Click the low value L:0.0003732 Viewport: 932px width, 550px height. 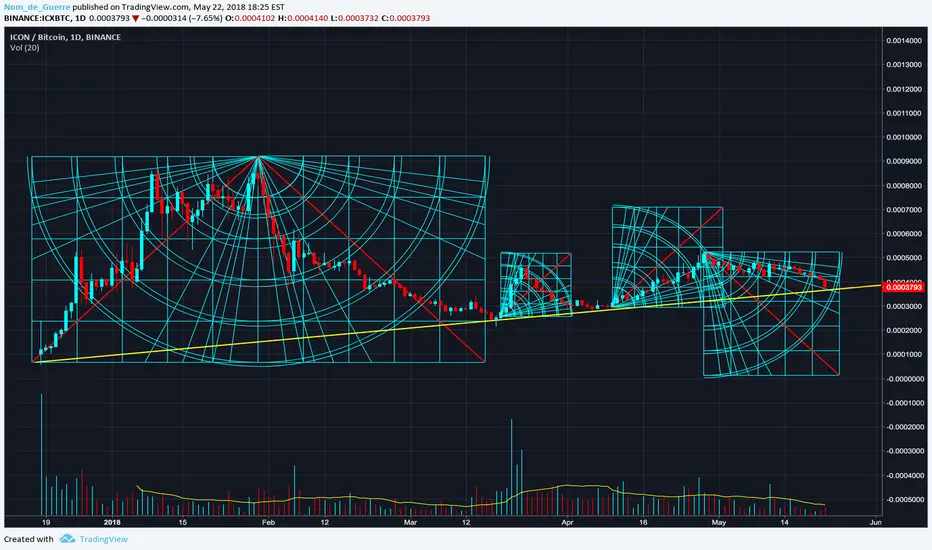point(354,18)
